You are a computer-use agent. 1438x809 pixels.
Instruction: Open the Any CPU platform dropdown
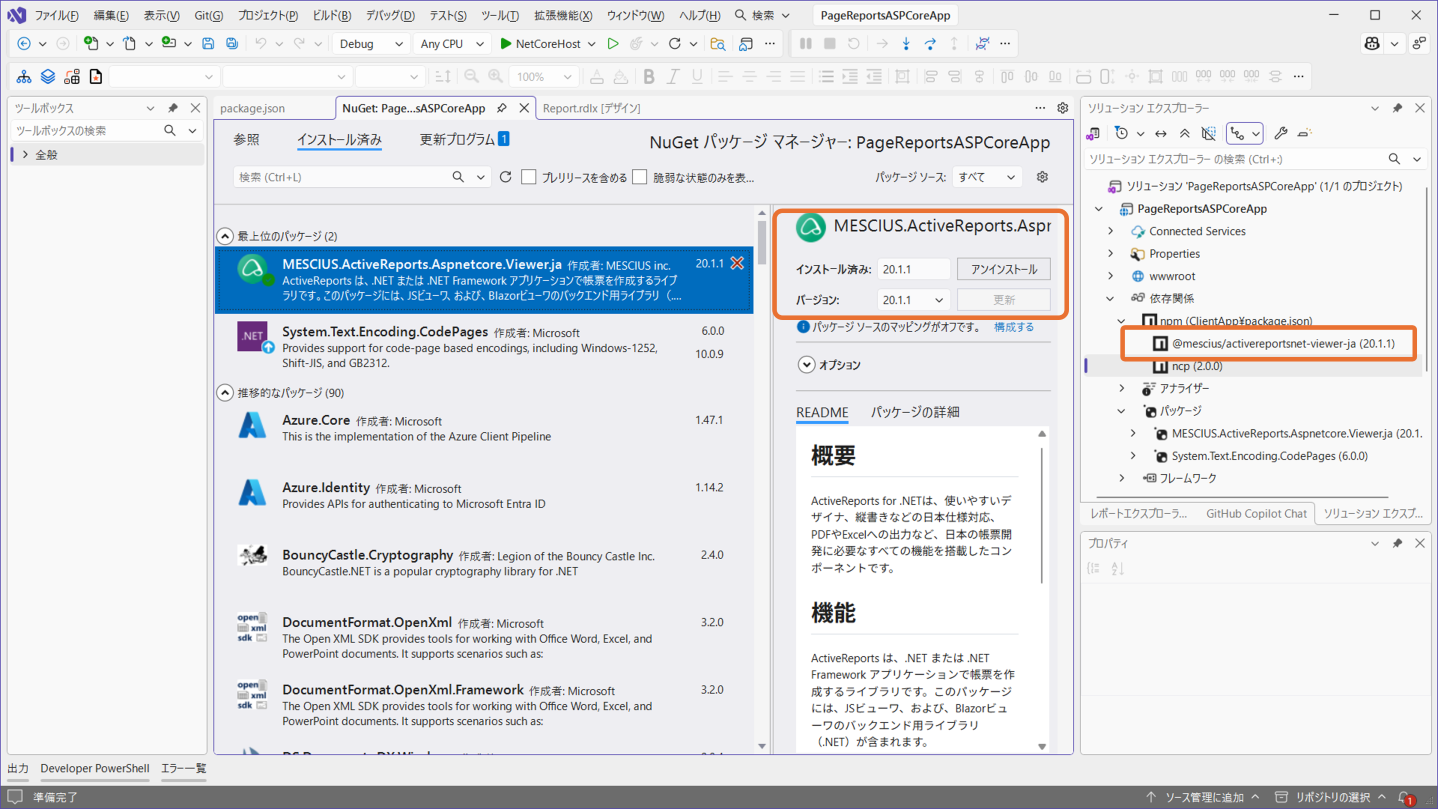point(451,44)
